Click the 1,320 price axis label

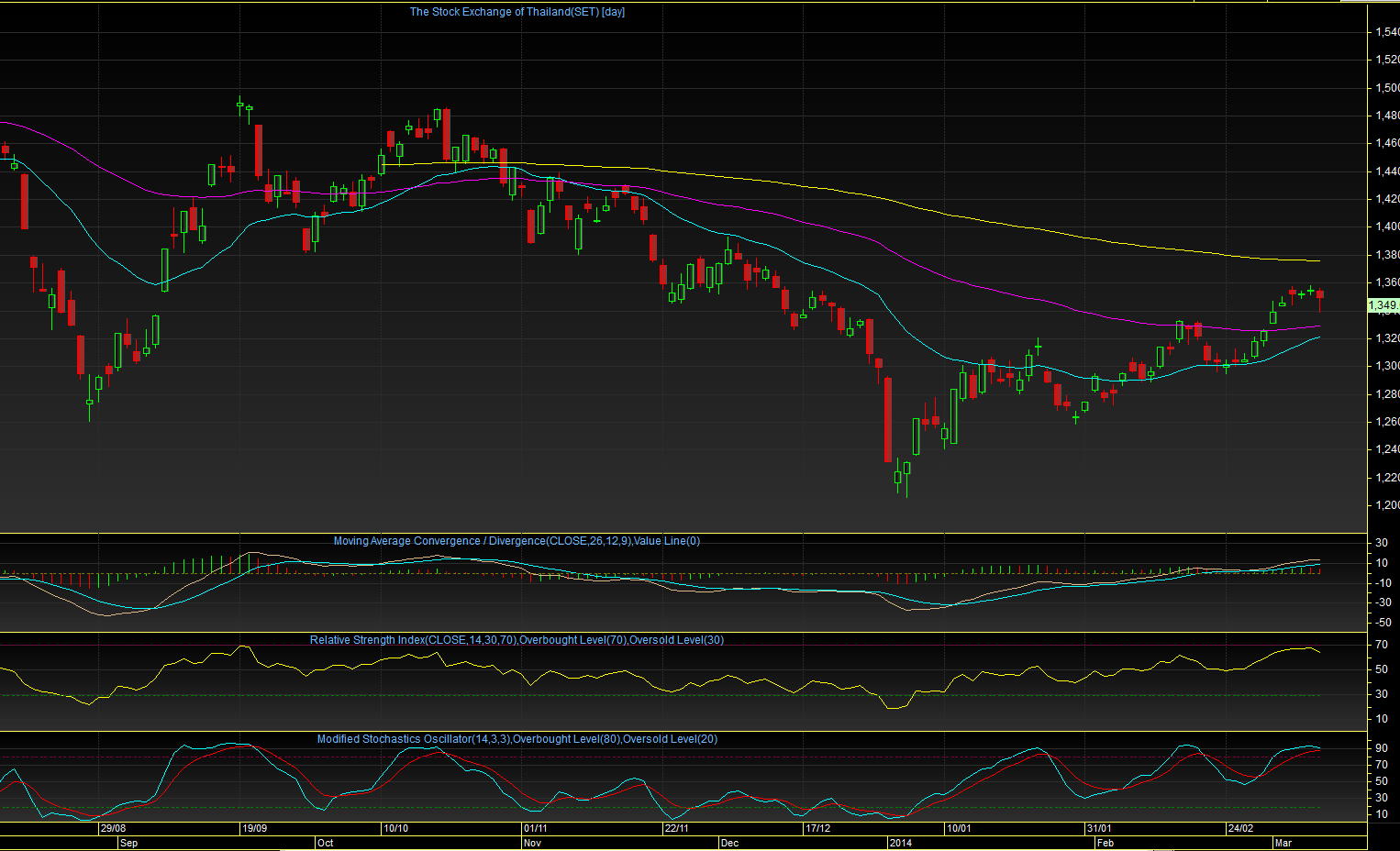pos(1386,338)
